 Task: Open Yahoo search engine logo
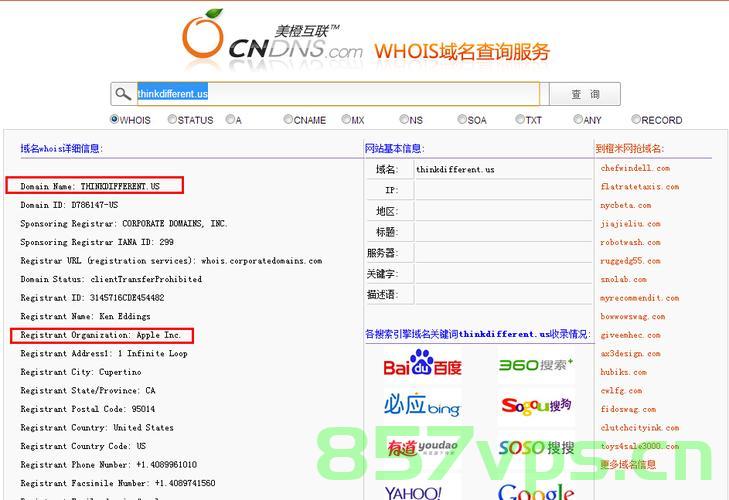click(x=412, y=493)
